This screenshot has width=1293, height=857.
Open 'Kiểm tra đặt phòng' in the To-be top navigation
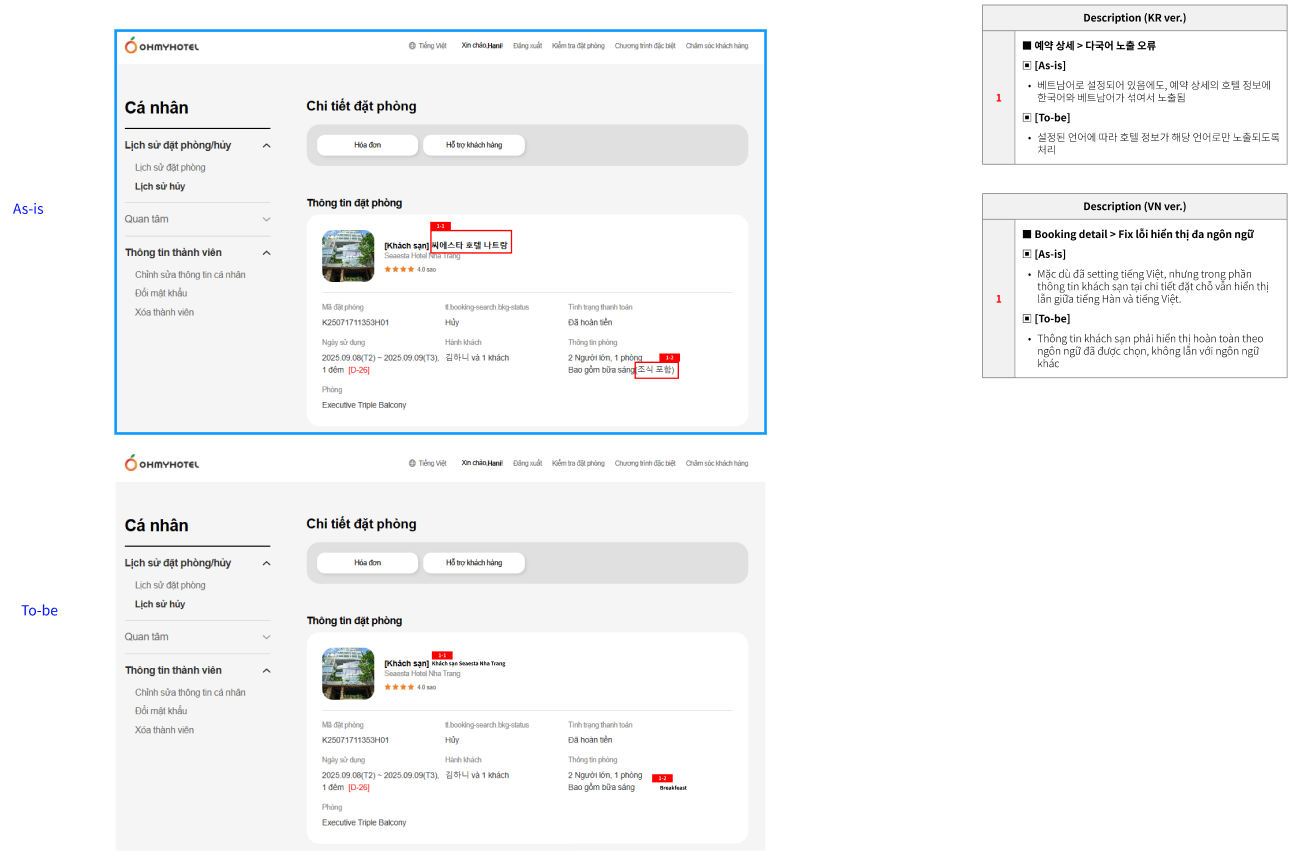point(578,464)
